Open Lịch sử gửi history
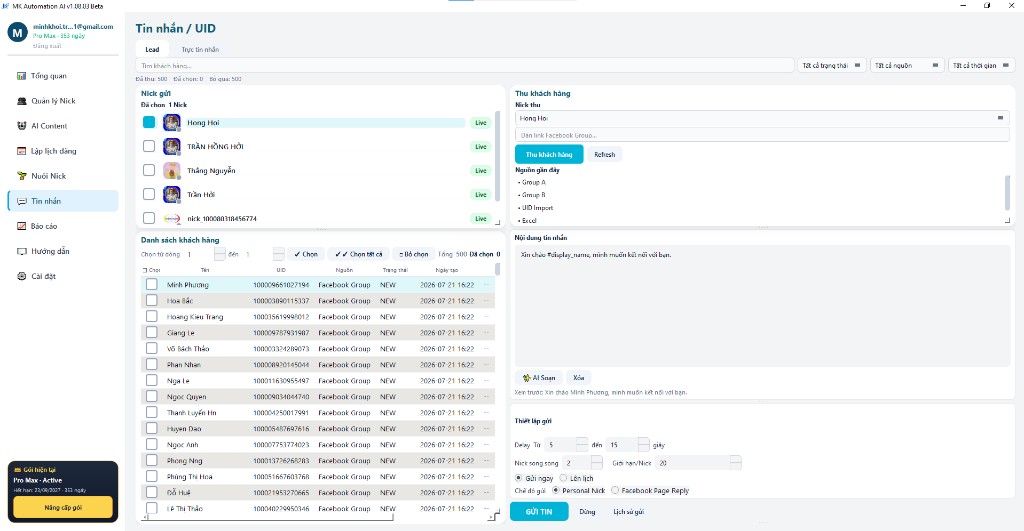This screenshot has width=1024, height=531. tap(628, 511)
